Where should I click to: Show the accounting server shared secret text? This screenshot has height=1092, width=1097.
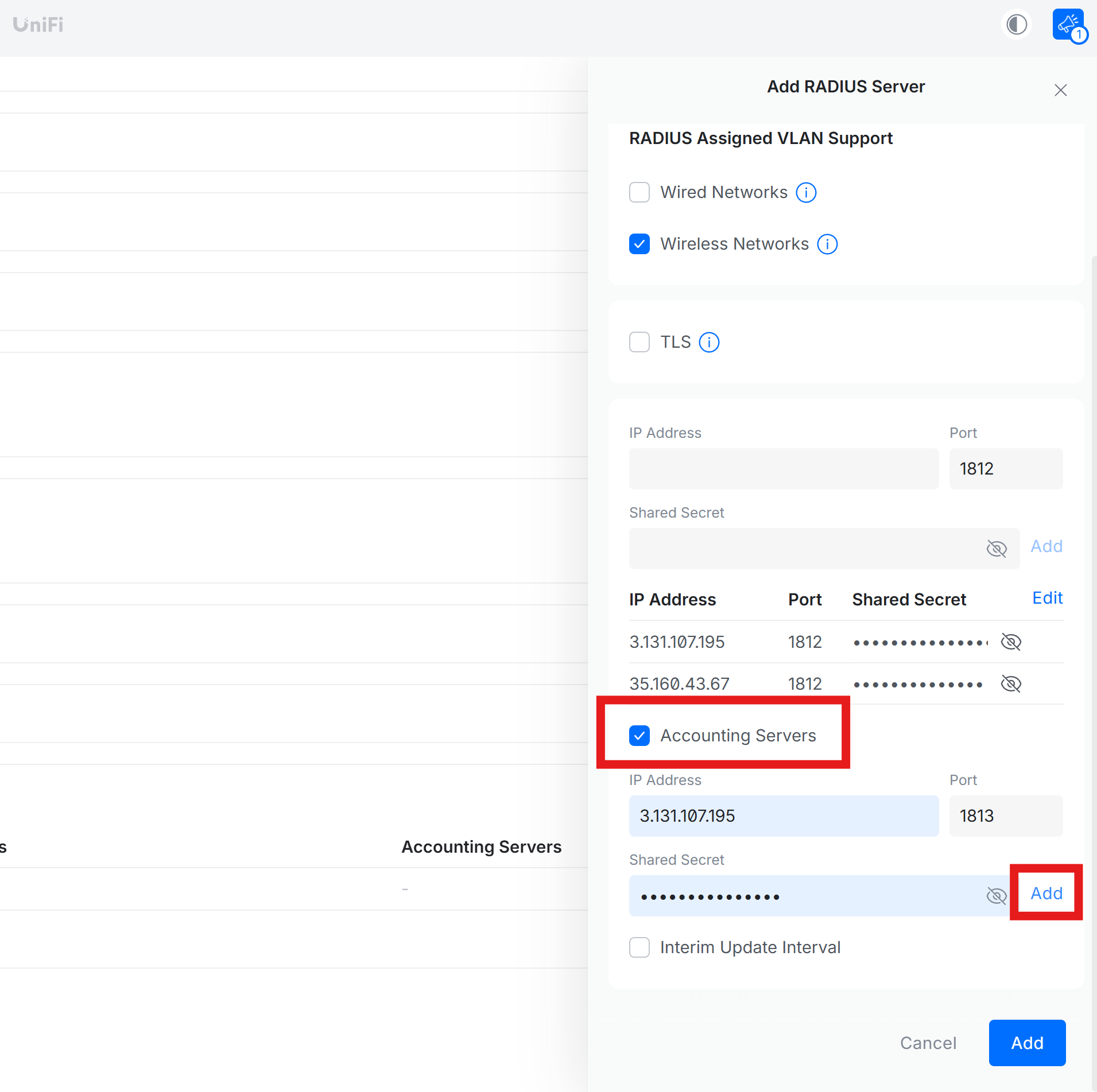pyautogui.click(x=996, y=895)
